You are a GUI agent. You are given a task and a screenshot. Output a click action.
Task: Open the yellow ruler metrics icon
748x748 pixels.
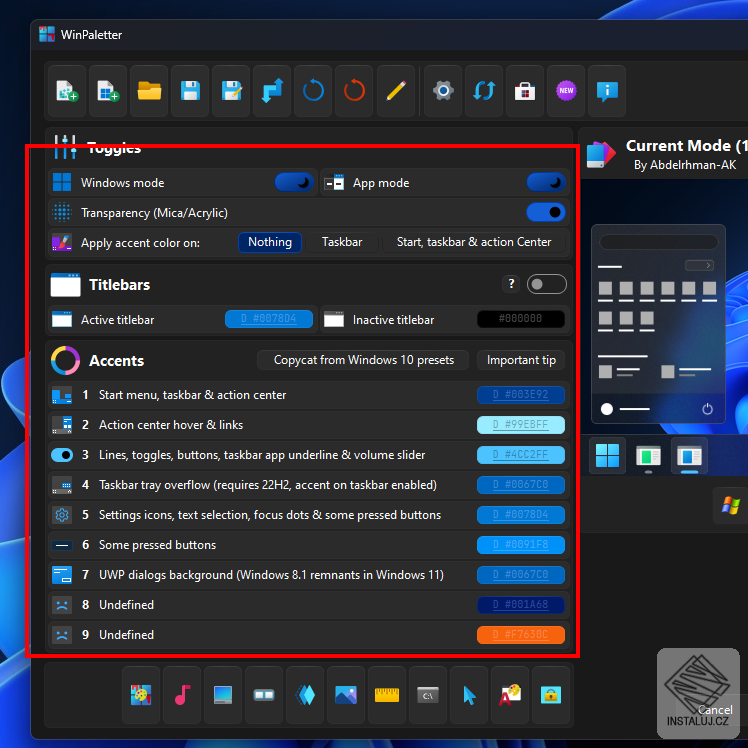[x=387, y=695]
